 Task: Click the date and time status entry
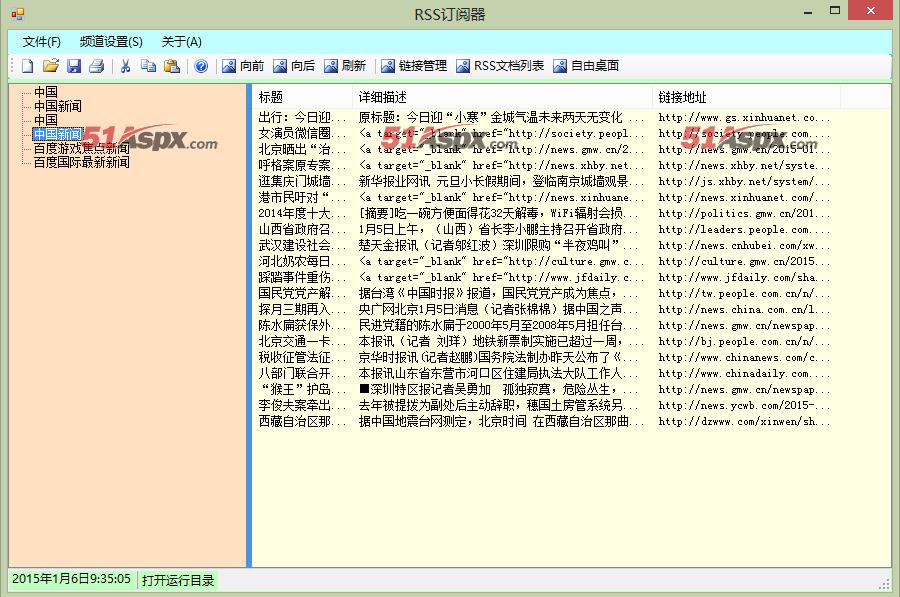(x=72, y=579)
